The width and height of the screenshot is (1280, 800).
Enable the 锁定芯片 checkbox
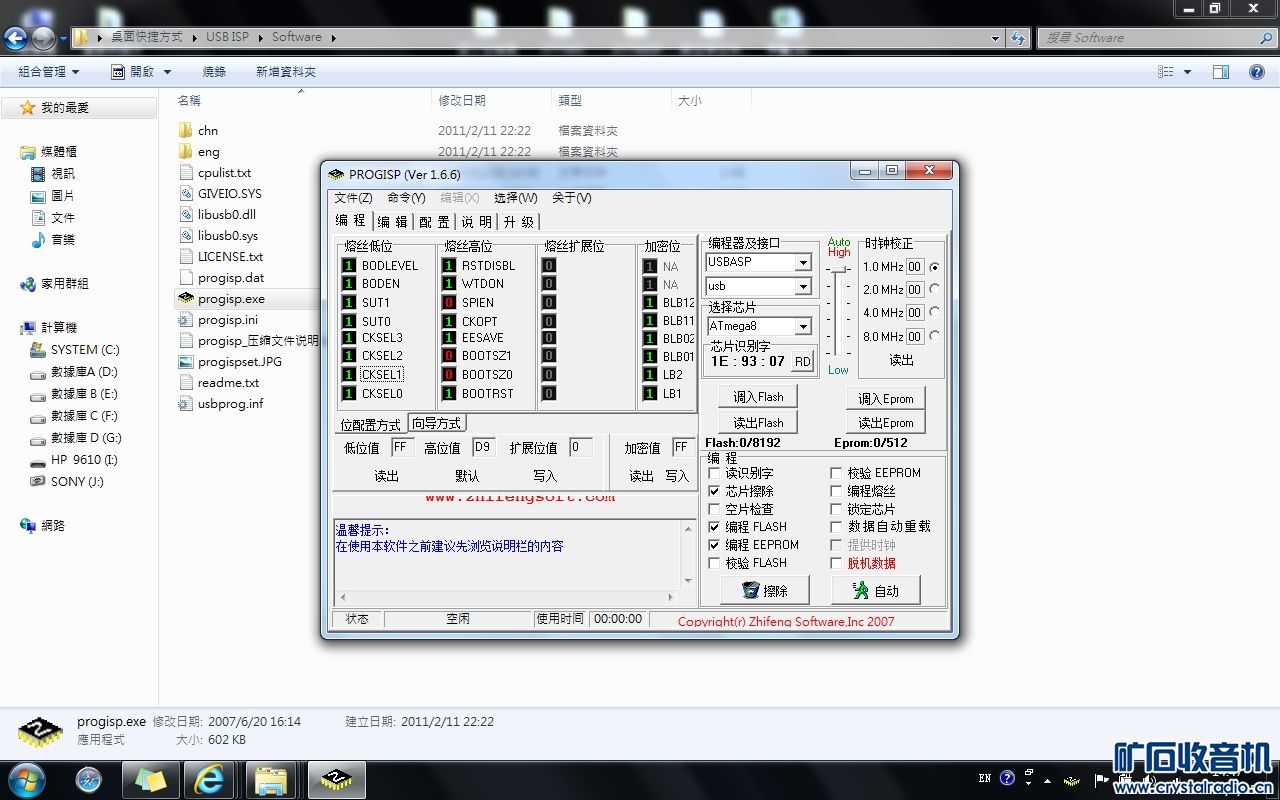836,509
